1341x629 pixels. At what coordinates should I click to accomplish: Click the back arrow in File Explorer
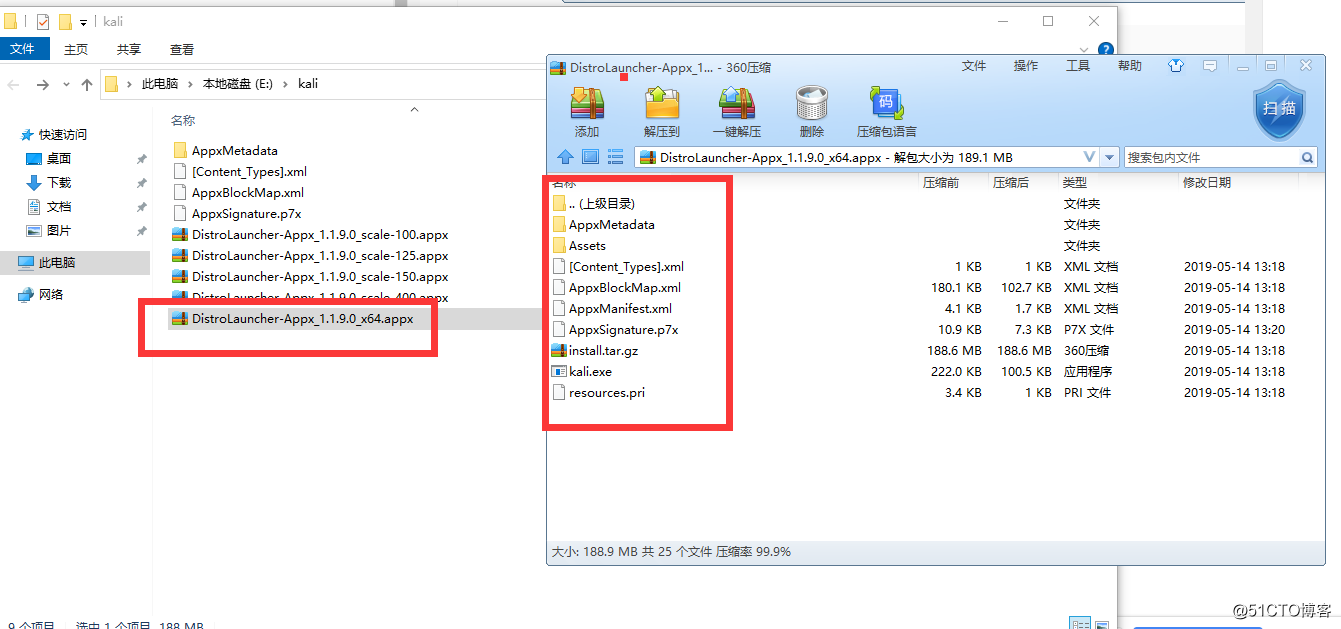coord(15,85)
